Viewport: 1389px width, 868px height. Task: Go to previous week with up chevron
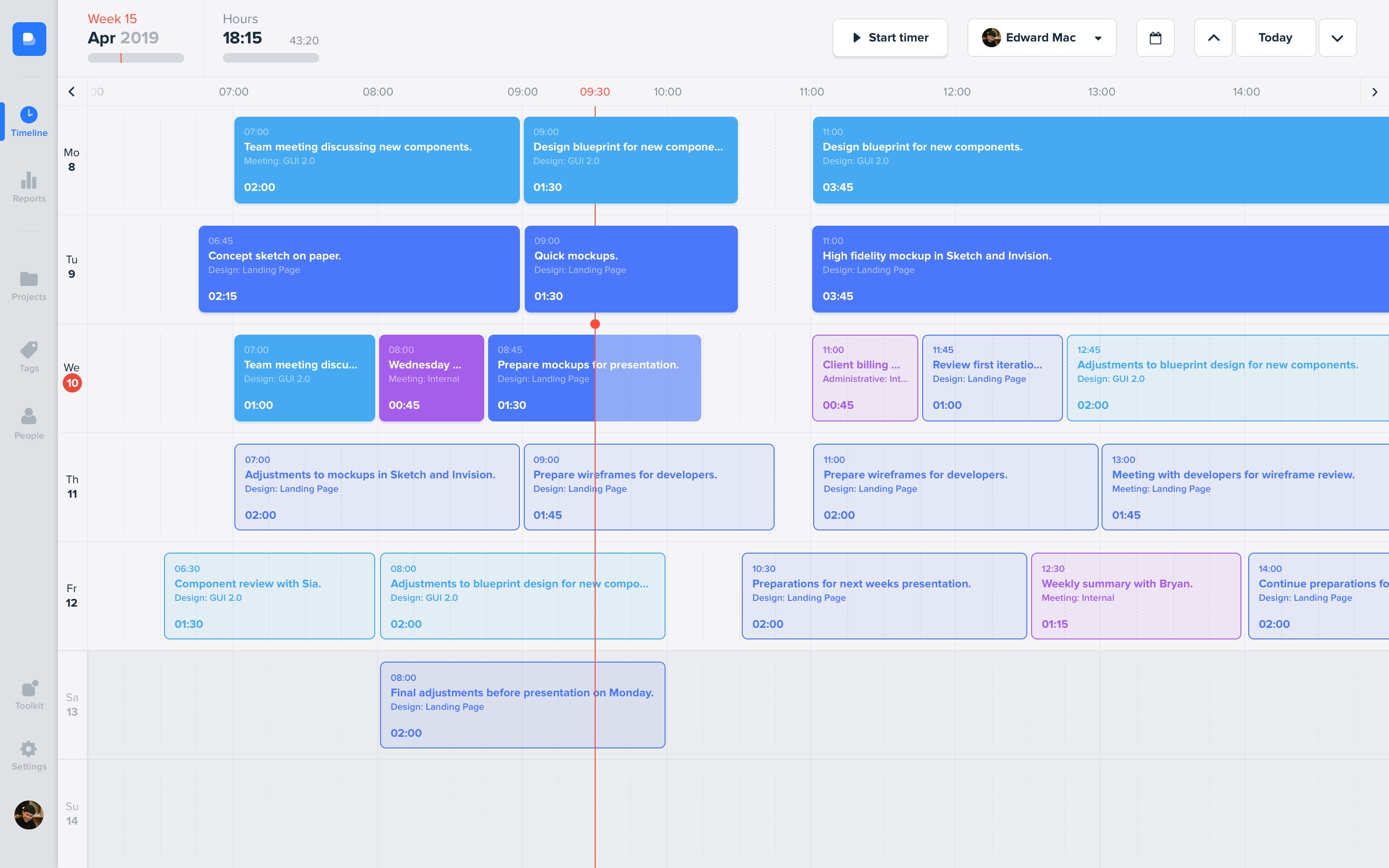click(x=1213, y=38)
